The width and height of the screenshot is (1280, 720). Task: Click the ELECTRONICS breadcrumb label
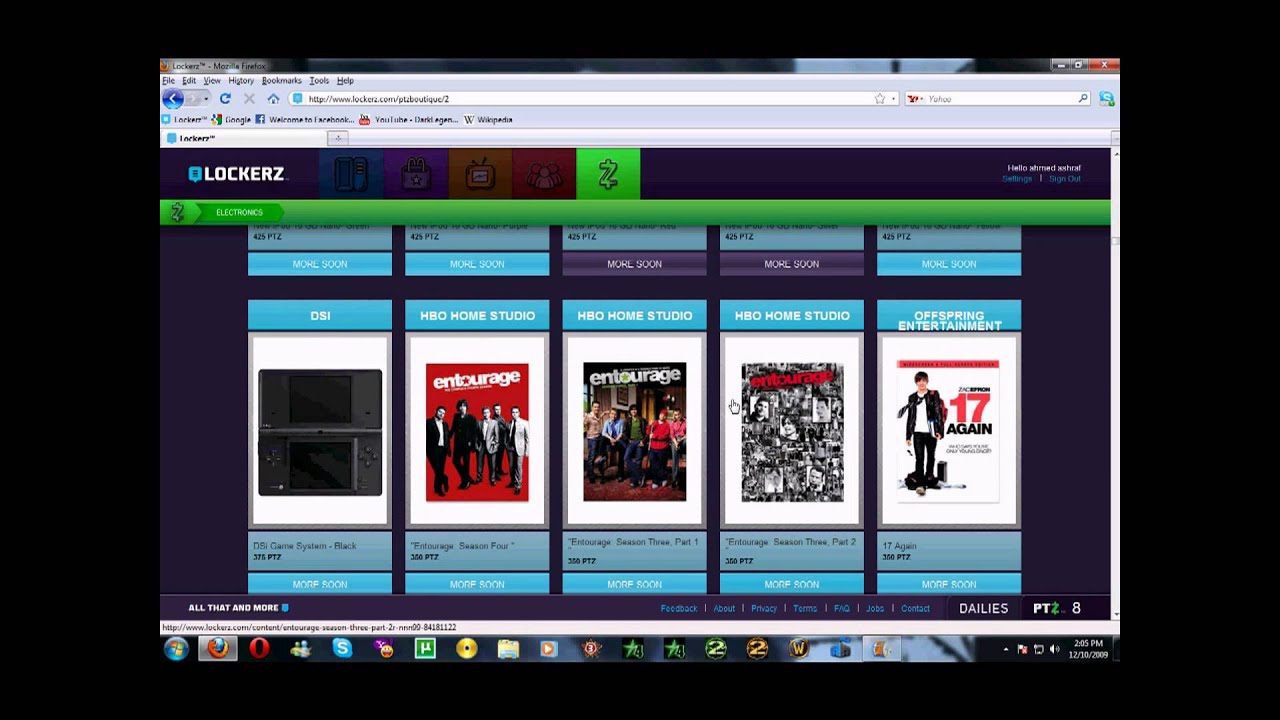[239, 212]
